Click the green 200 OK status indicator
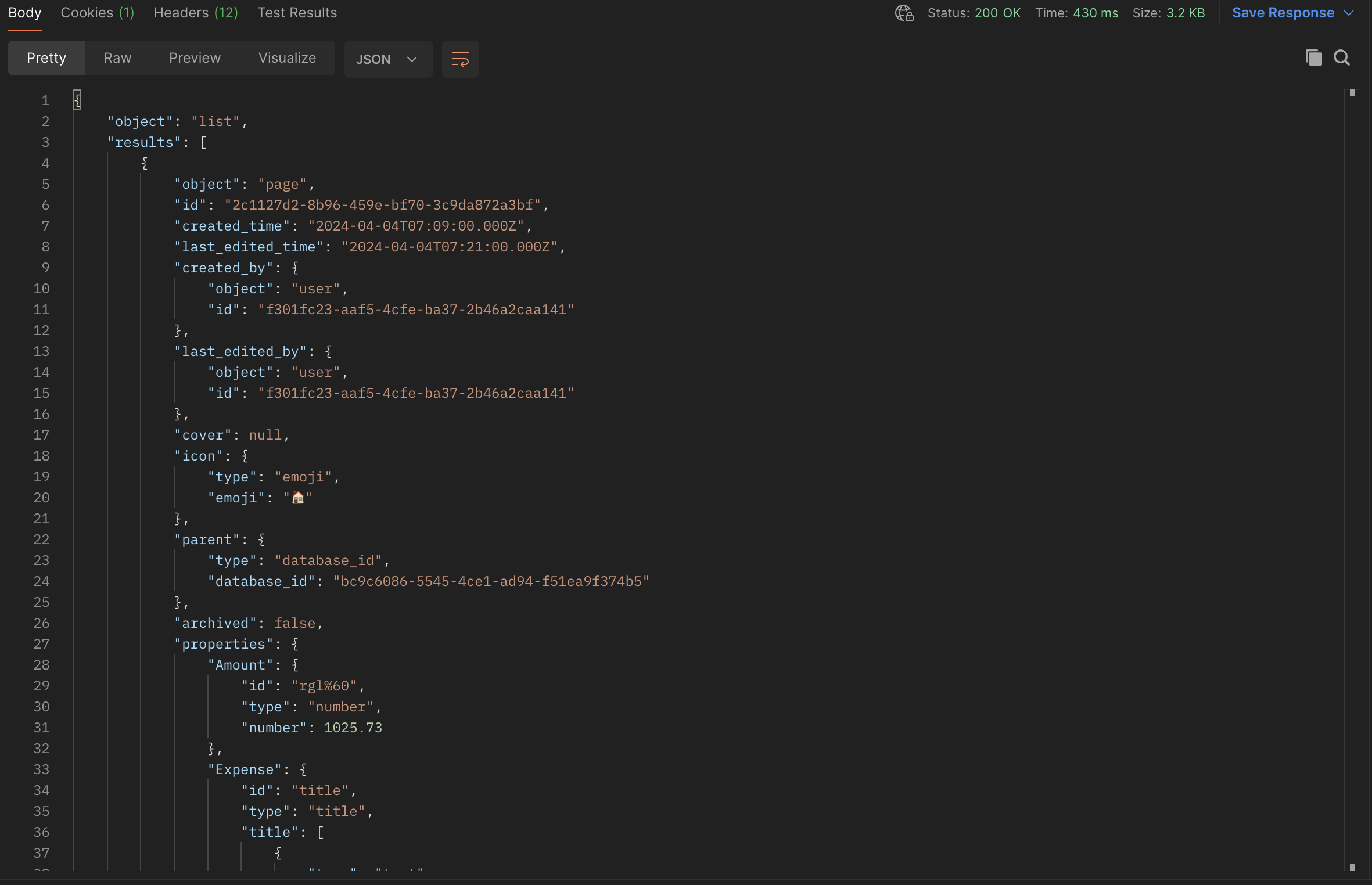The height and width of the screenshot is (885, 1372). point(997,12)
